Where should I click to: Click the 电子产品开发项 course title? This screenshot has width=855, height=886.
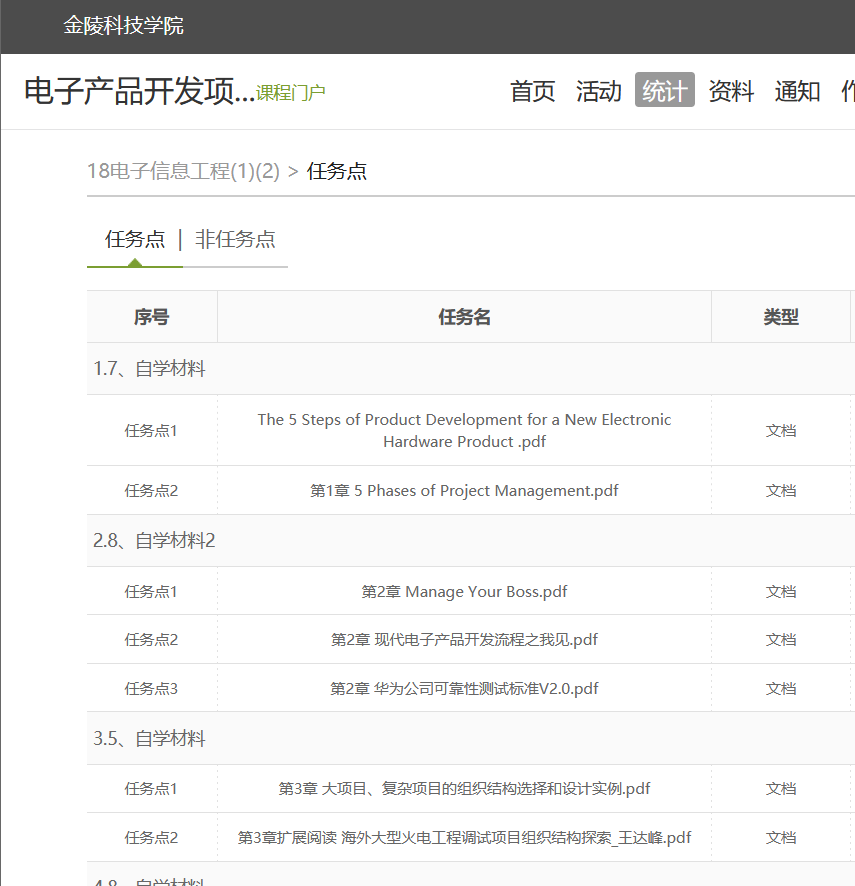coord(138,91)
